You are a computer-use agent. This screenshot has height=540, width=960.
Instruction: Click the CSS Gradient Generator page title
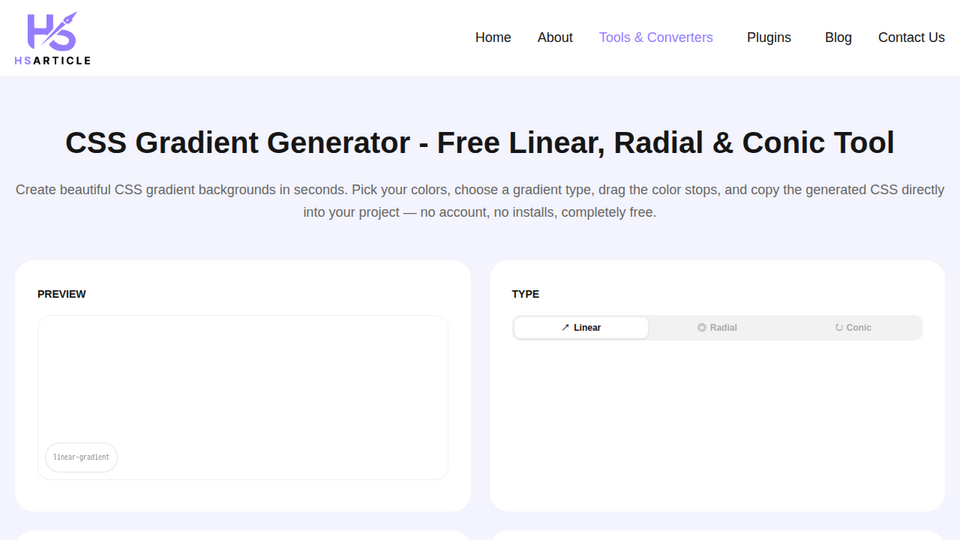click(480, 143)
